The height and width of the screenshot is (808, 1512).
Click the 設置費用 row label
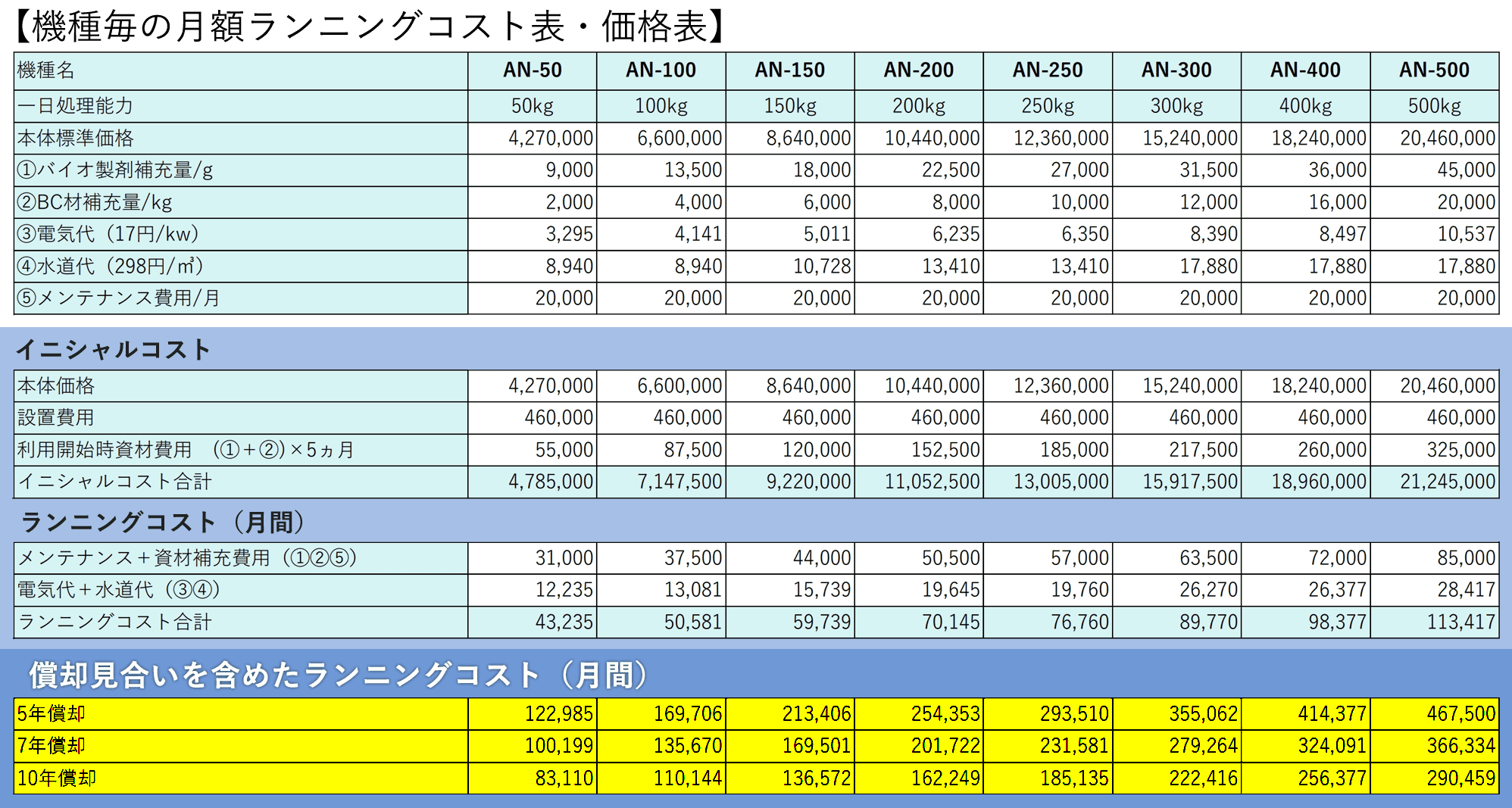(241, 418)
